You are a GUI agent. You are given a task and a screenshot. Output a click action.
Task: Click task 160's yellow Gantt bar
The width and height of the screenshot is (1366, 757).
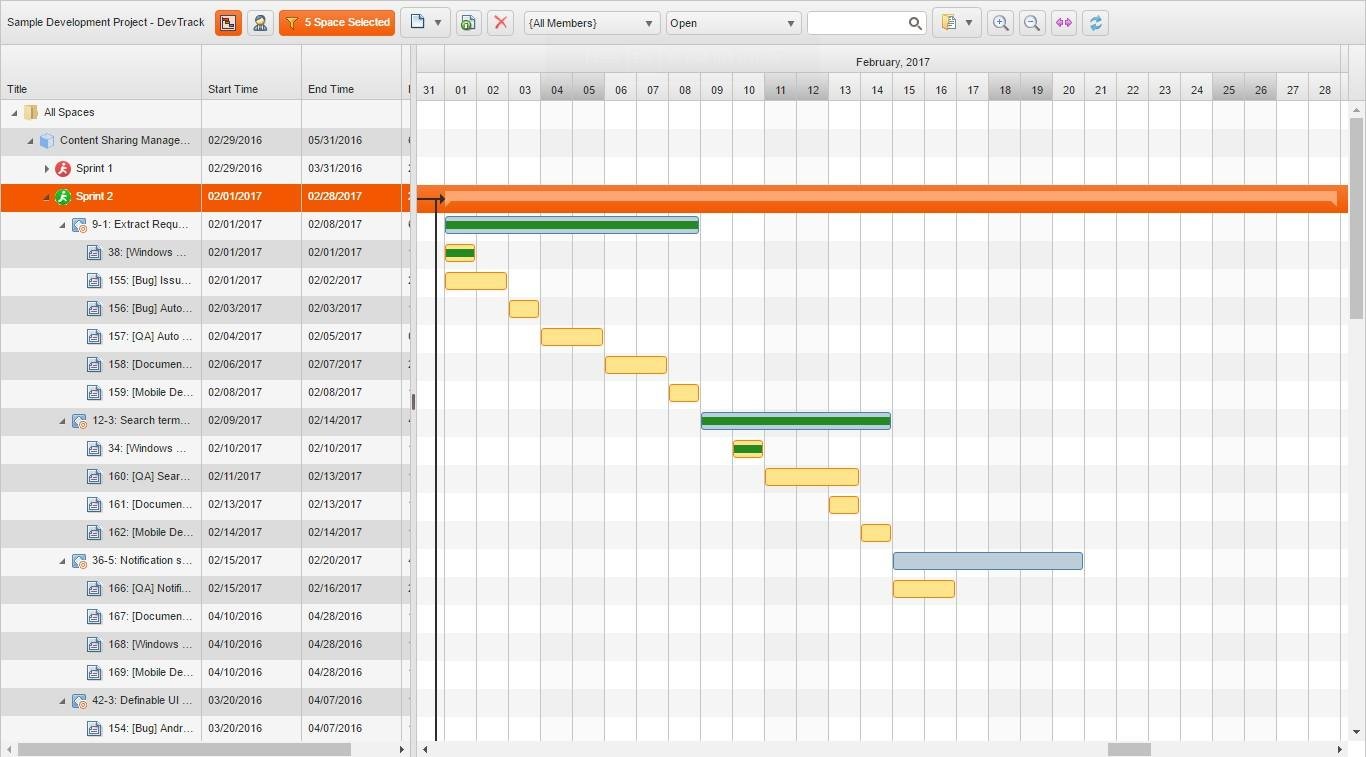pyautogui.click(x=812, y=477)
